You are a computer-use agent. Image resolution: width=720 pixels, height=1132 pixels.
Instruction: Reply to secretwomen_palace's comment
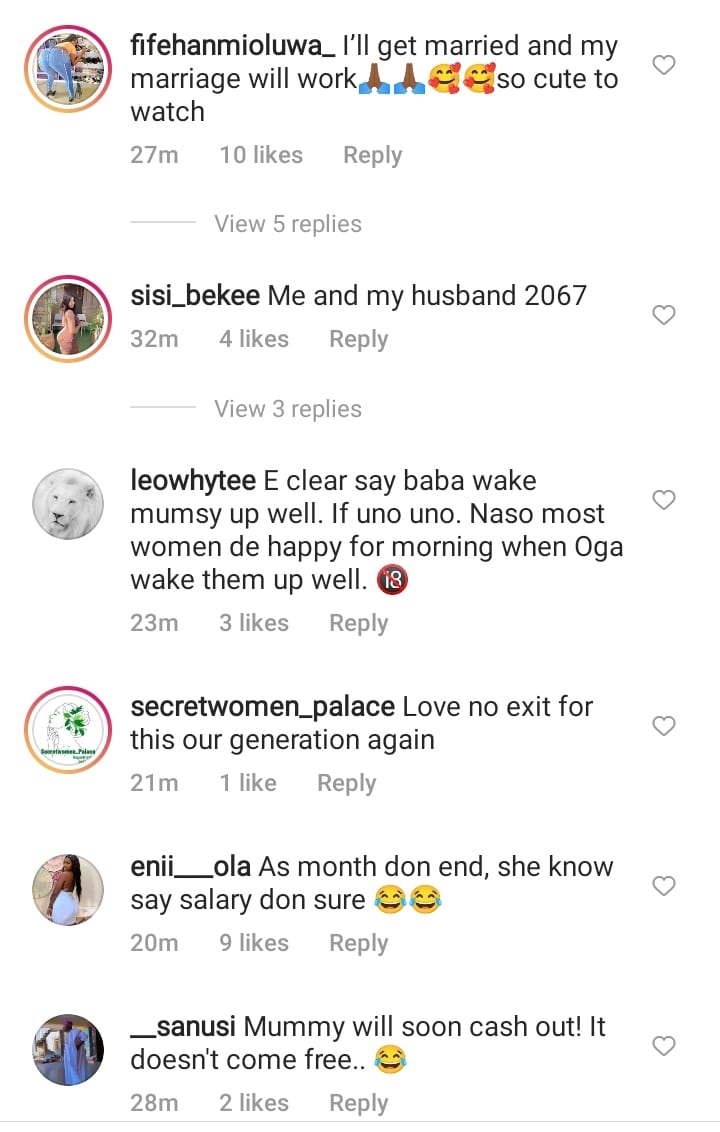[x=346, y=783]
